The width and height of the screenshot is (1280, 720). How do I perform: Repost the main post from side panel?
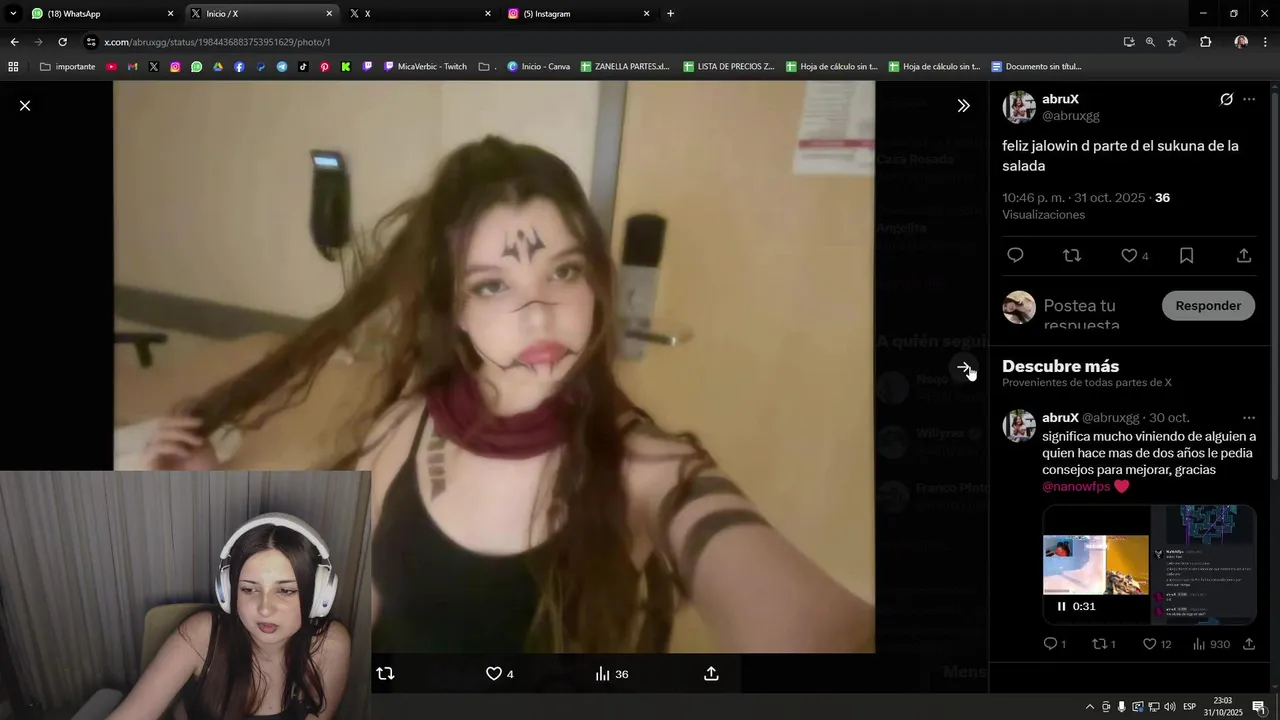point(1072,256)
